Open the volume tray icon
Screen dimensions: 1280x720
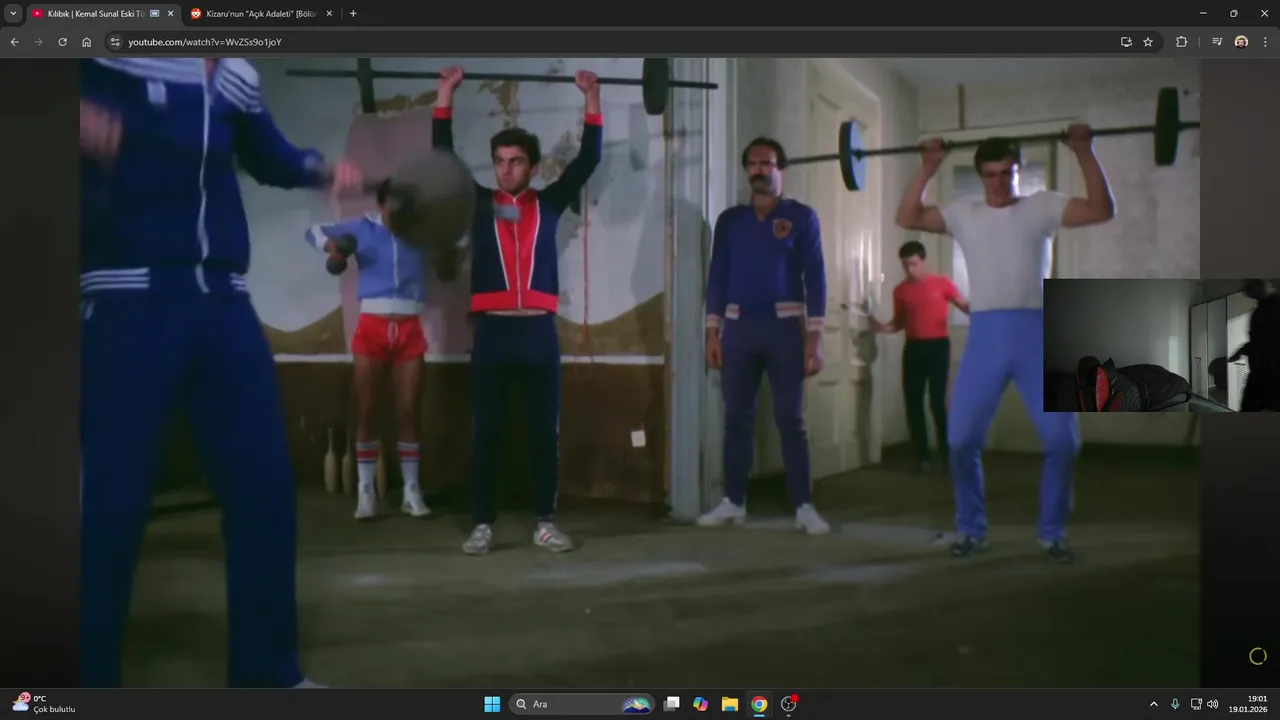click(1212, 704)
